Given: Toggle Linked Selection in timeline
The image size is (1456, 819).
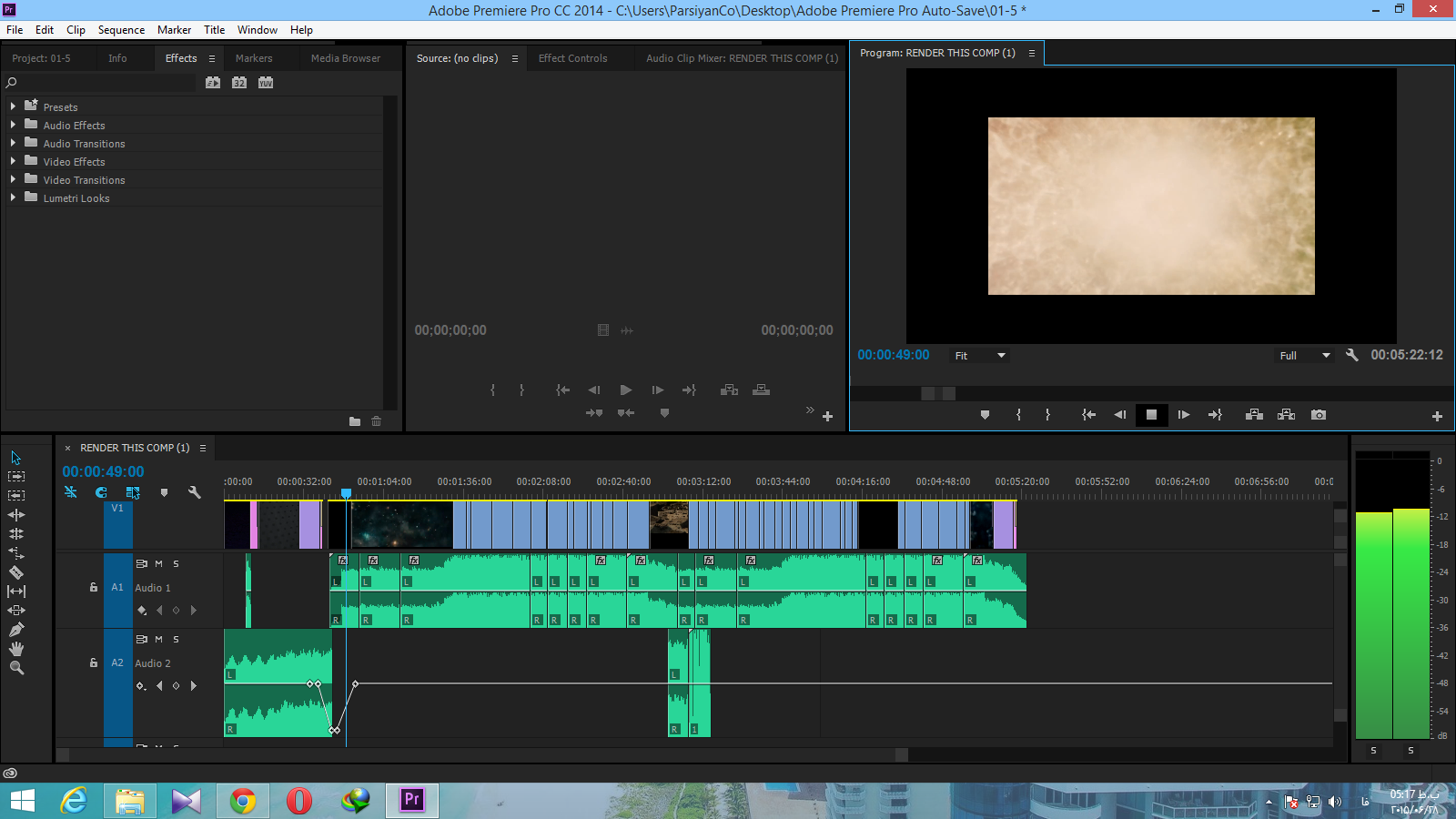Looking at the screenshot, I should click(x=133, y=492).
